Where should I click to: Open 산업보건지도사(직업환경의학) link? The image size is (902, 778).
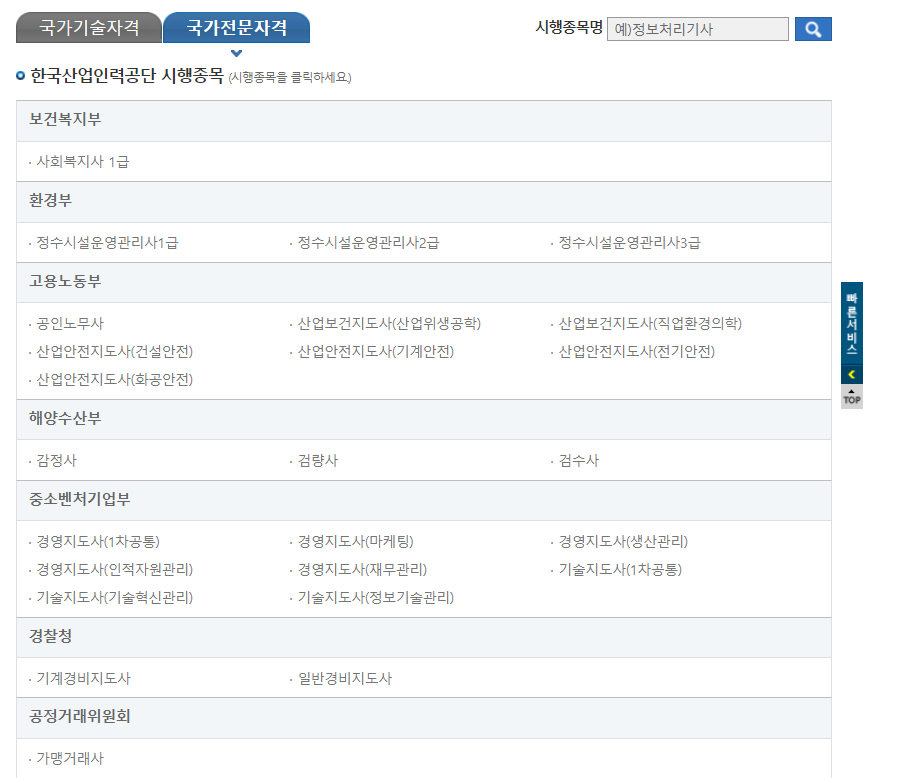point(650,323)
